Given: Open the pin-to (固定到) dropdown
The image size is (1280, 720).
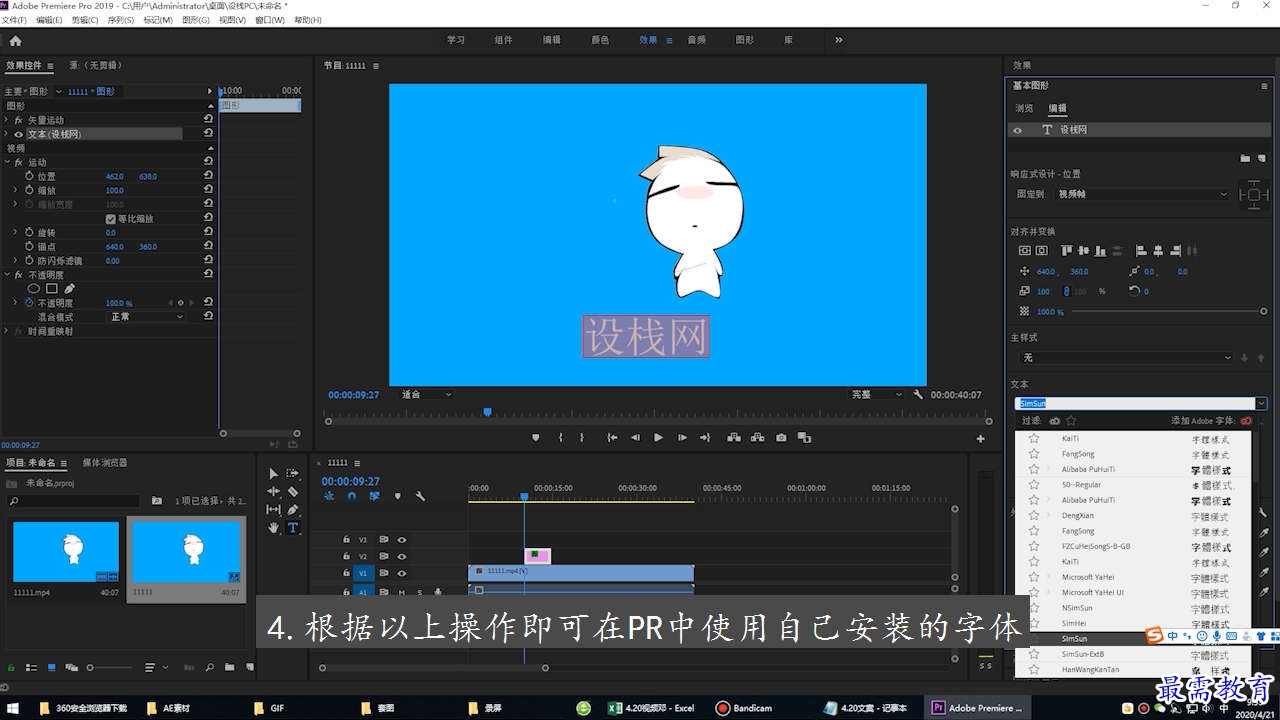Looking at the screenshot, I should 1143,194.
